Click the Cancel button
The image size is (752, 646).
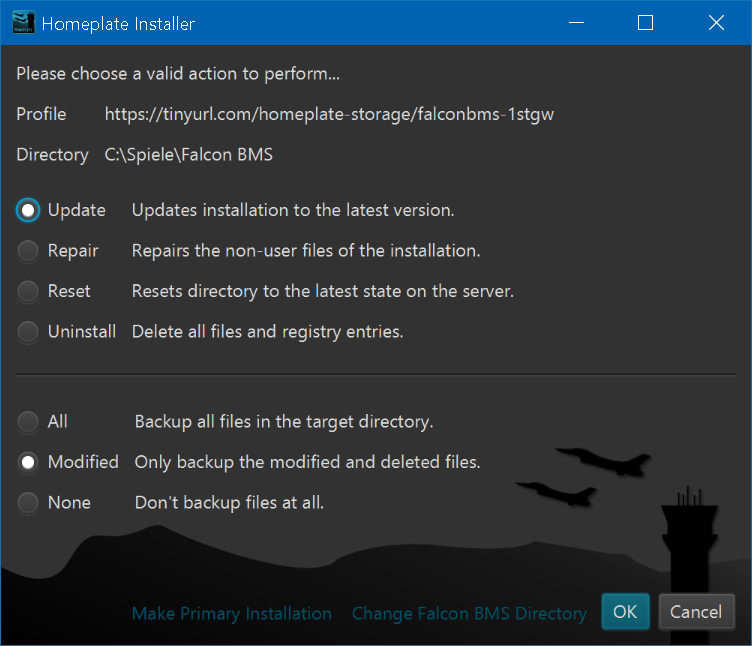click(696, 612)
